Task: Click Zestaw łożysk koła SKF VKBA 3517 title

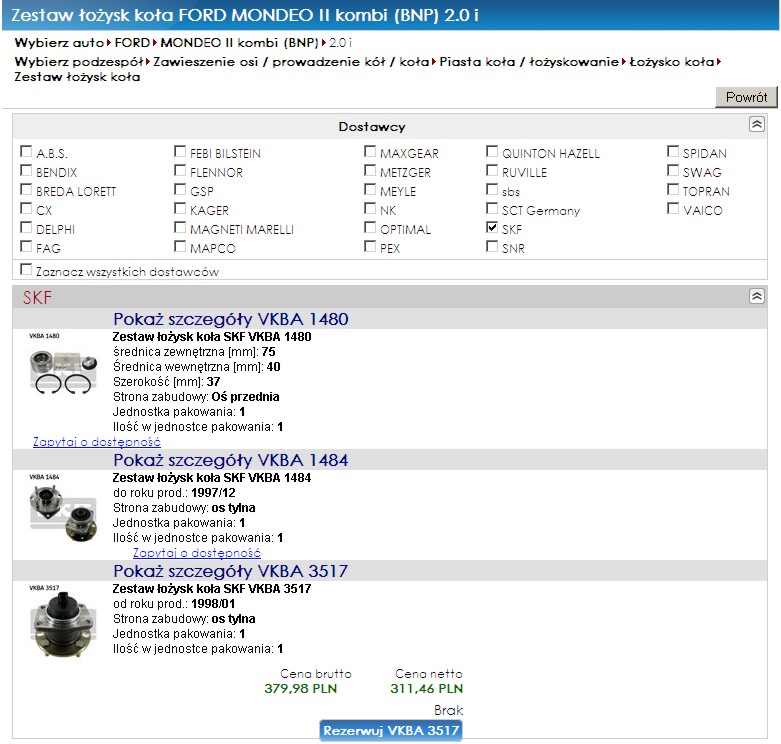Action: [x=212, y=589]
